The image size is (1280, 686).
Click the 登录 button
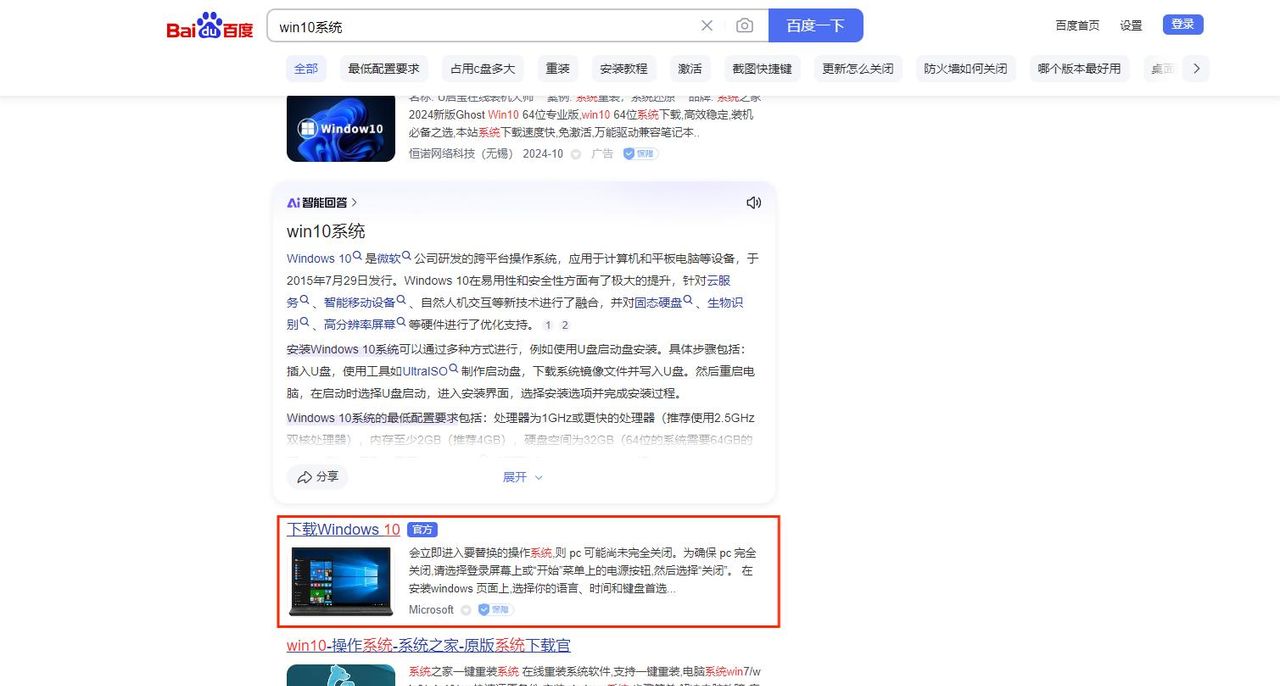coord(1183,24)
